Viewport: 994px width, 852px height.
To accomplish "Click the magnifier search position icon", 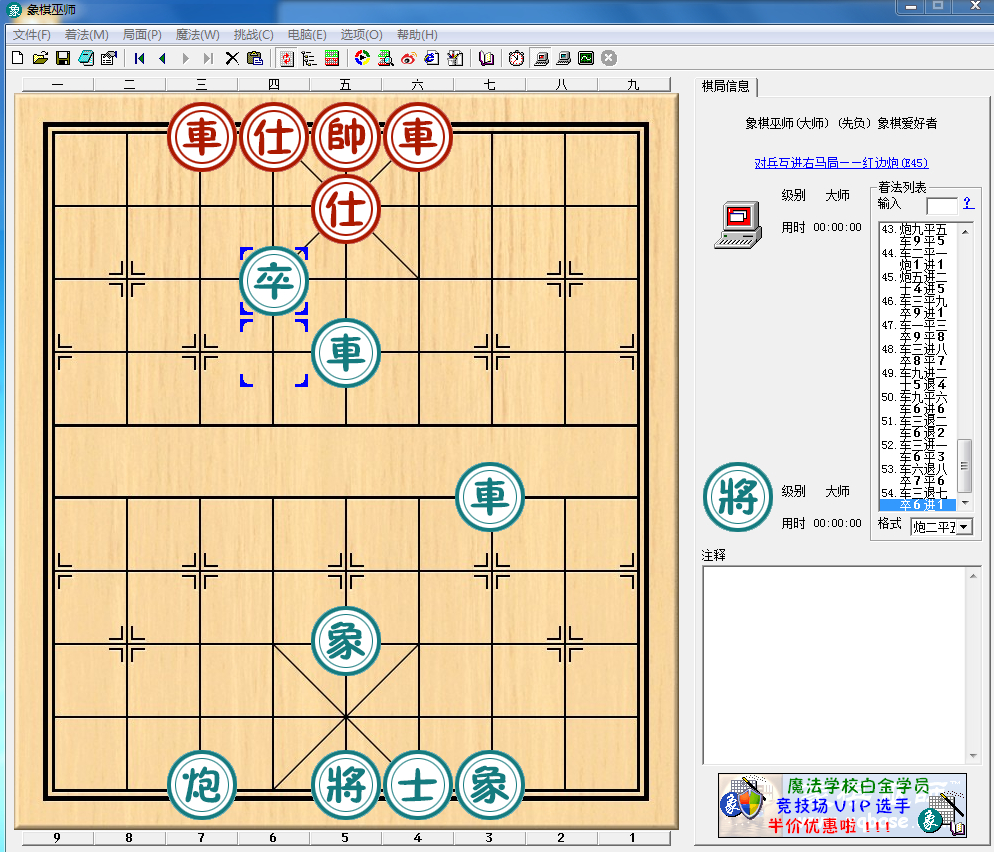I will pyautogui.click(x=385, y=58).
